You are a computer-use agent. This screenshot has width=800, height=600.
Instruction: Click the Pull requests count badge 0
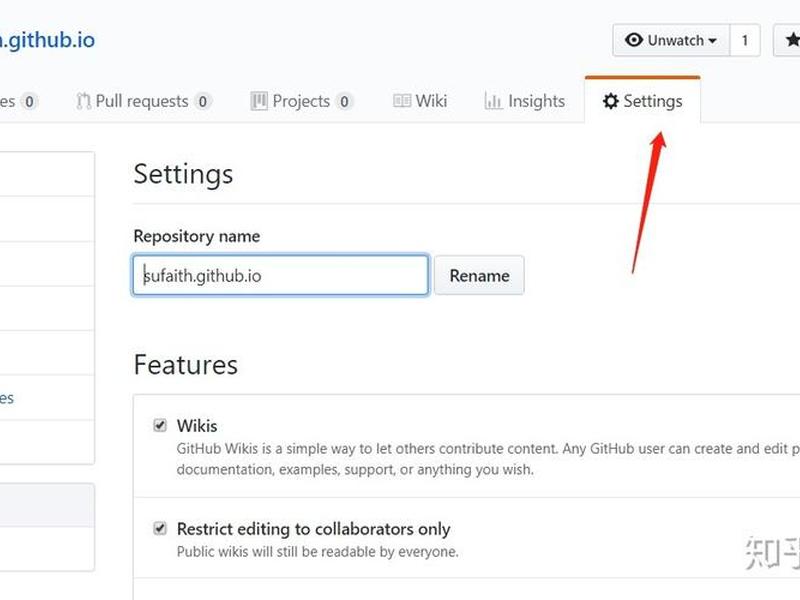[x=203, y=102]
